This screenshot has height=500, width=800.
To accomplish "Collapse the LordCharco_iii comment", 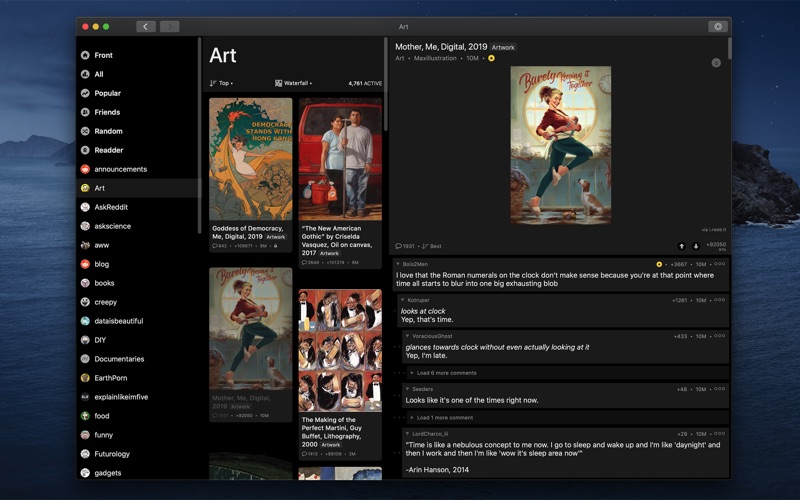I will 407,434.
